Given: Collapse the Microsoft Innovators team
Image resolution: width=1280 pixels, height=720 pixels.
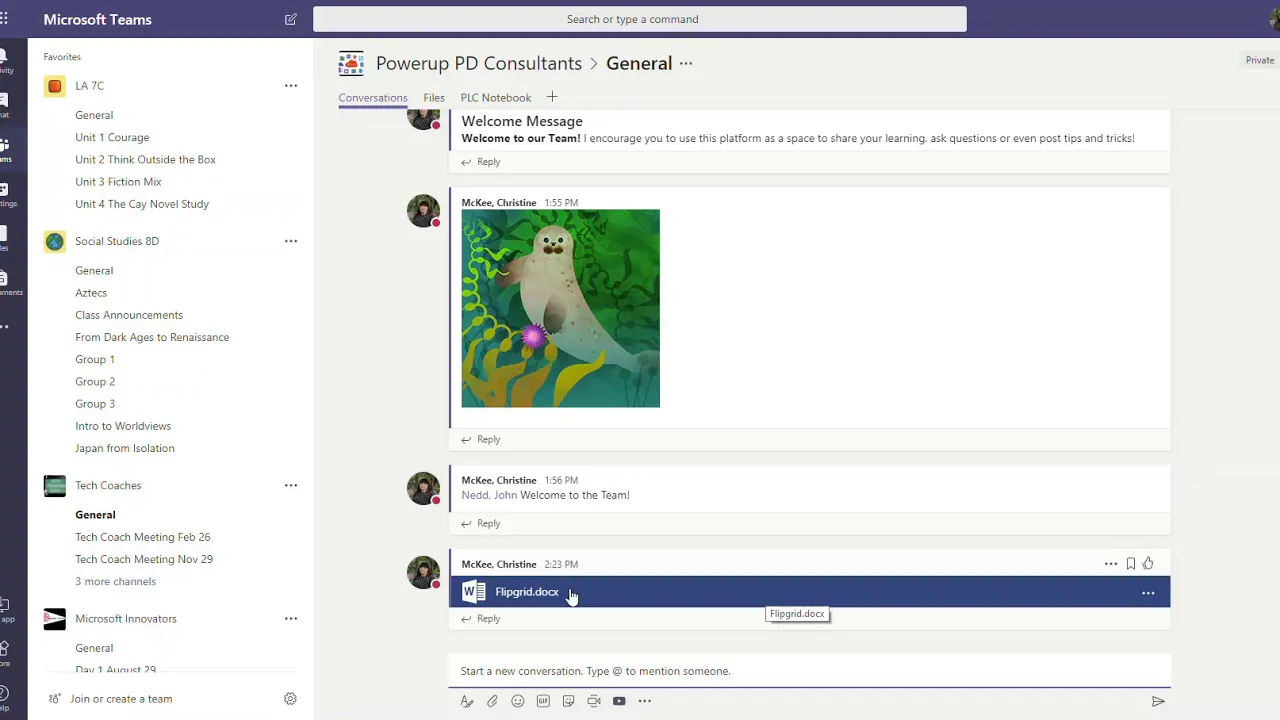Looking at the screenshot, I should click(x=126, y=618).
